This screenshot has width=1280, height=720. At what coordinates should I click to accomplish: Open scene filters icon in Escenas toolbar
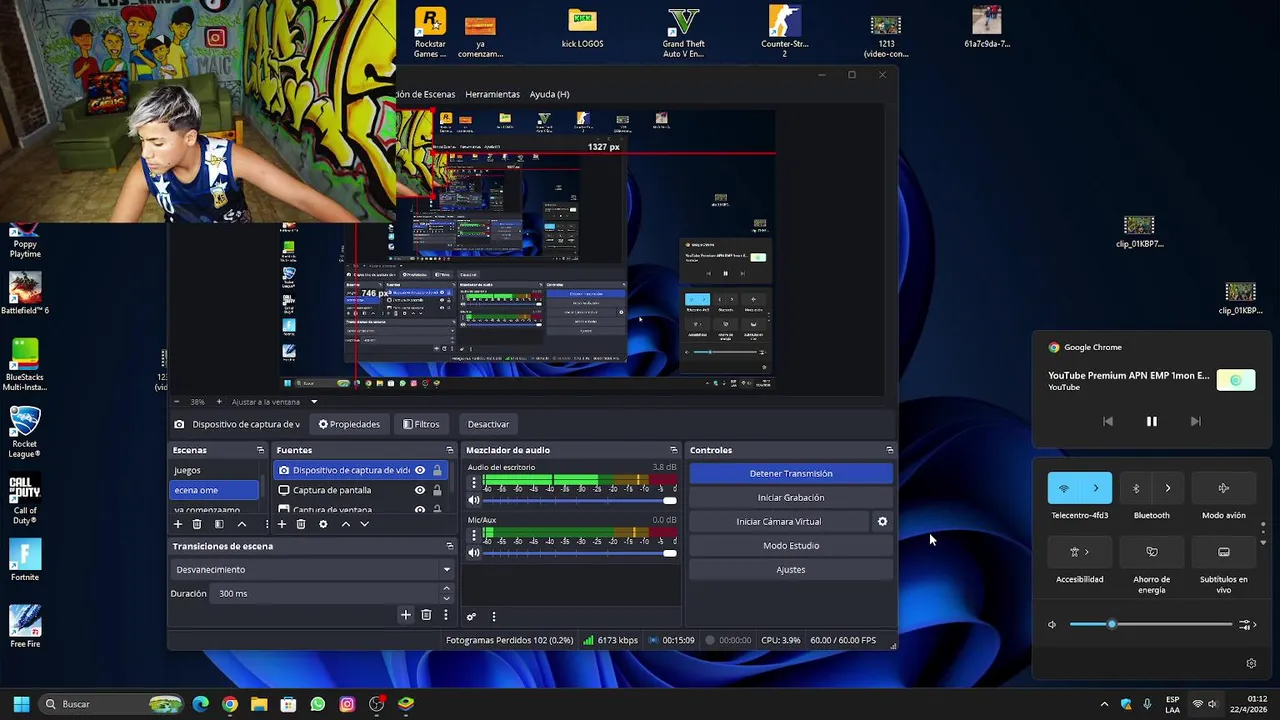click(x=219, y=524)
